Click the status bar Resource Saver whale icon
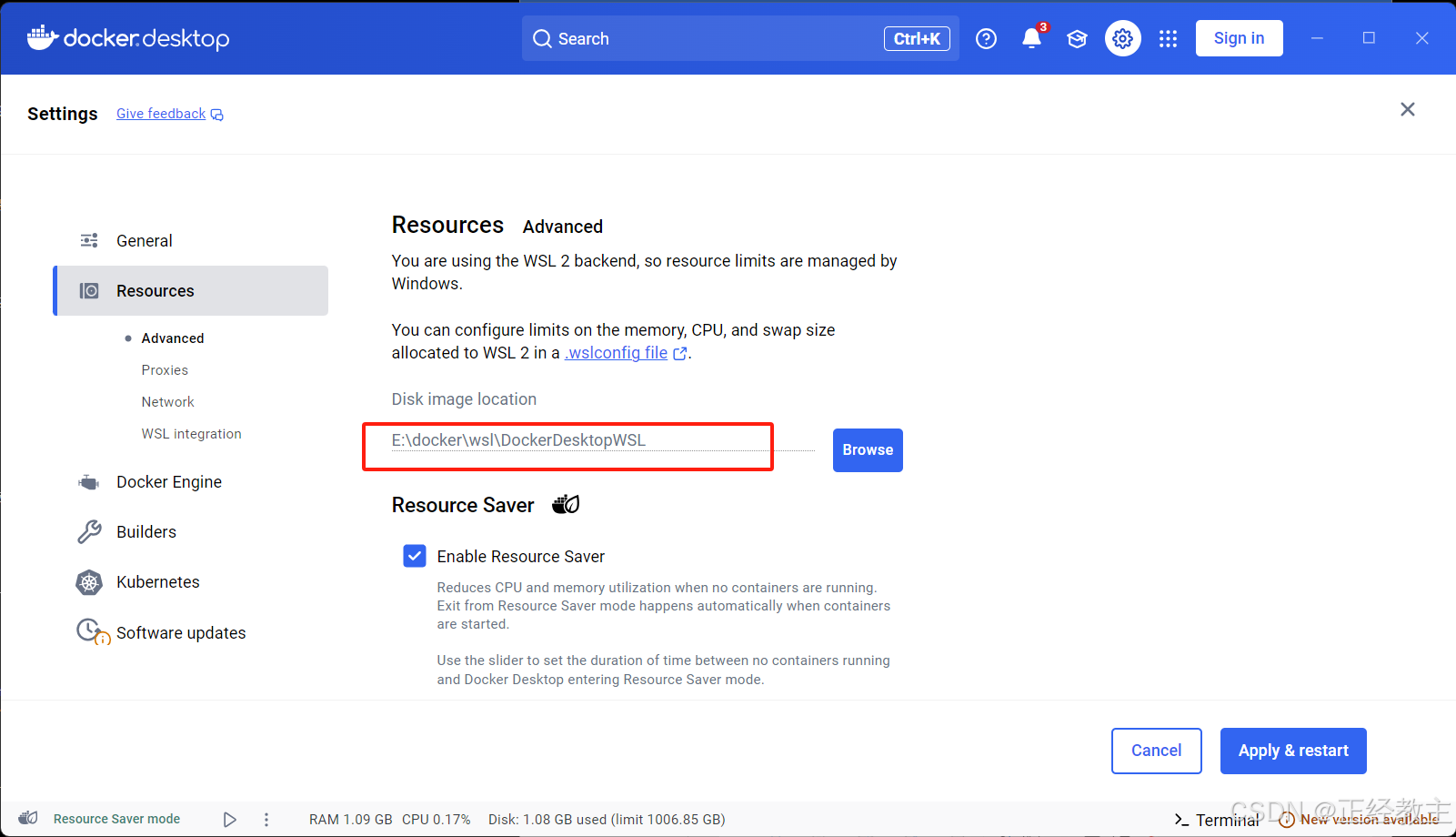Viewport: 1456px width, 837px height. click(28, 818)
